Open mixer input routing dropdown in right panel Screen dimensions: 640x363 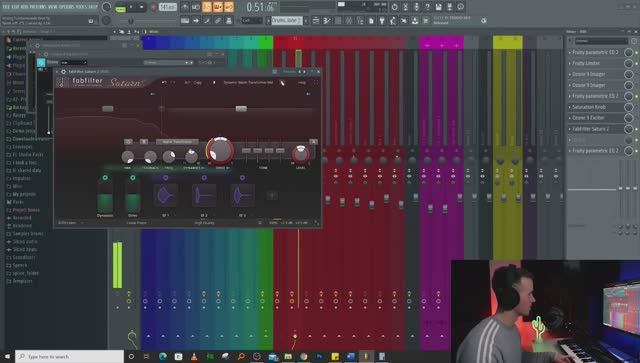tap(602, 41)
